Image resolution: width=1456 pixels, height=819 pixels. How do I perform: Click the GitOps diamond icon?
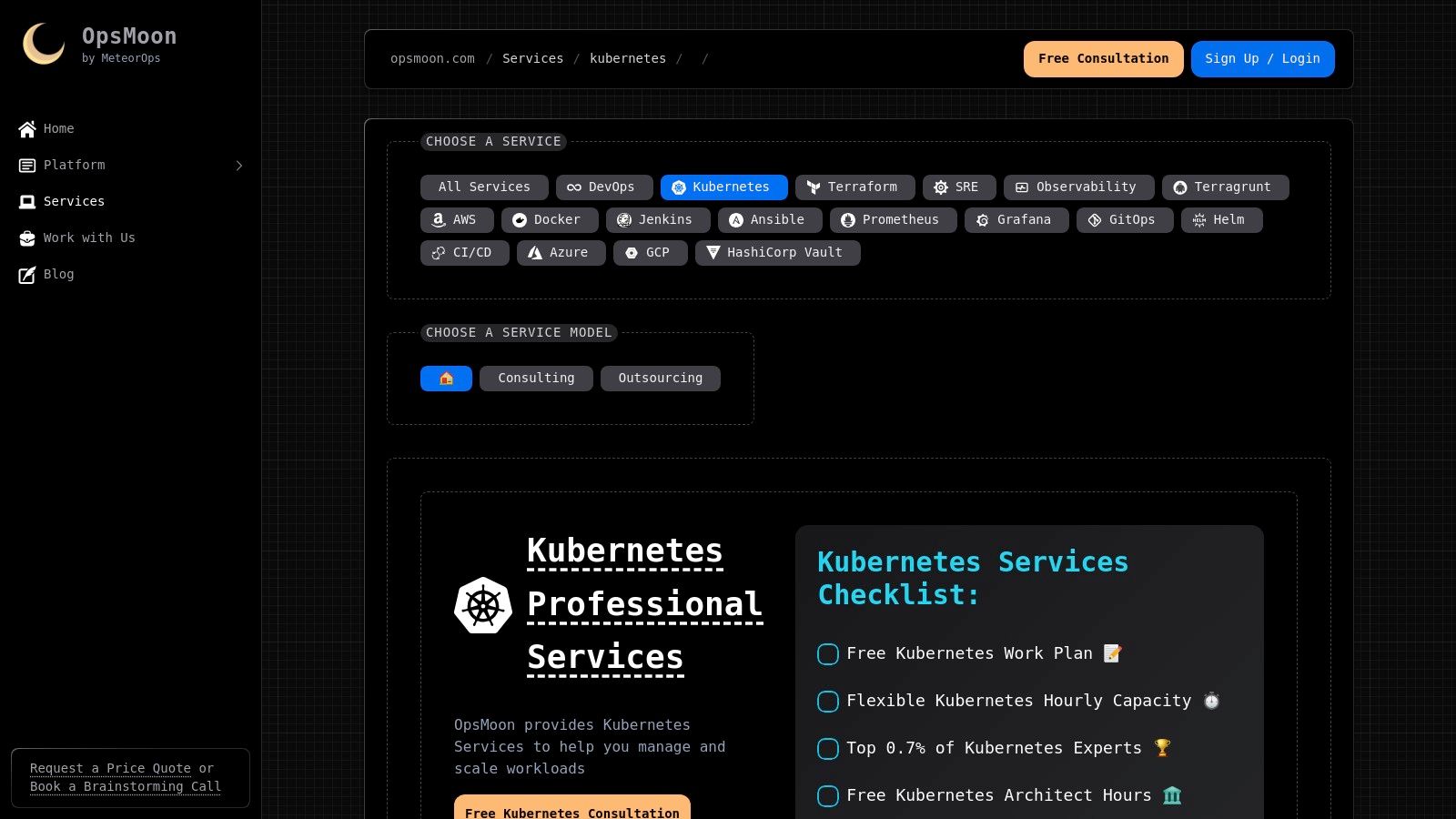click(1094, 219)
